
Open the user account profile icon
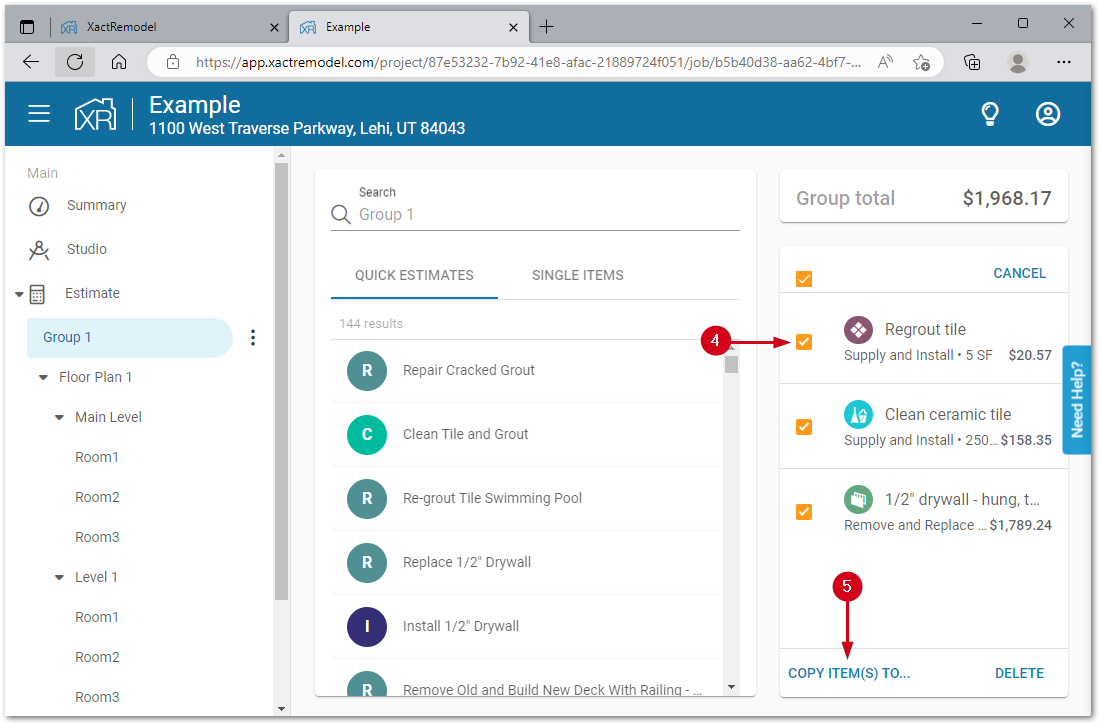[1047, 114]
